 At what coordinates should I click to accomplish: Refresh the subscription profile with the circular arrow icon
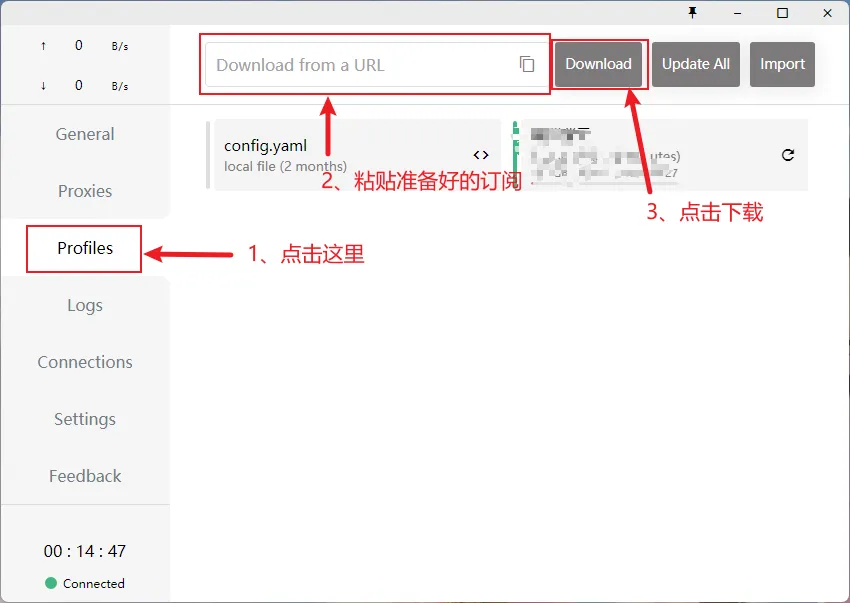coord(787,155)
